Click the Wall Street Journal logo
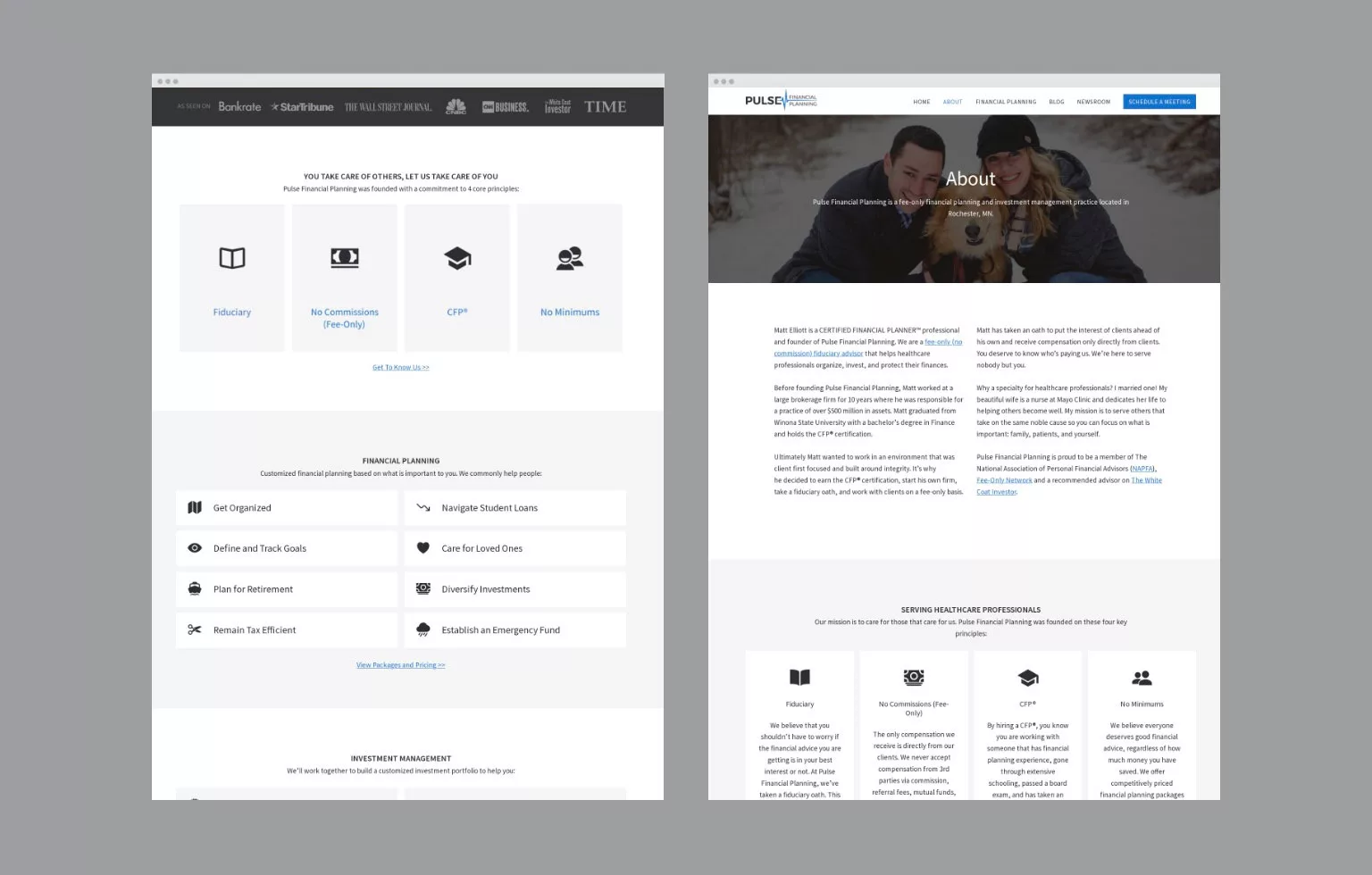Screen dimensions: 1372x875 coord(388,107)
